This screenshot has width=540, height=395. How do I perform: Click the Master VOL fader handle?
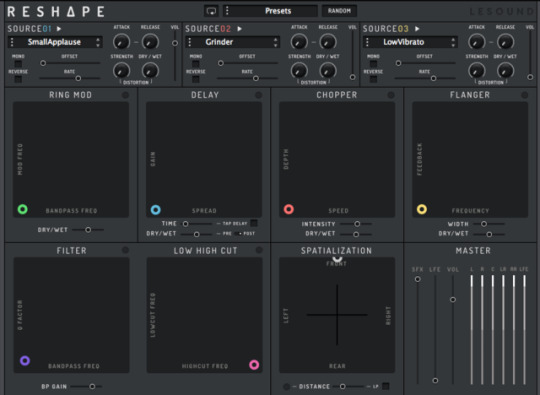click(x=453, y=300)
